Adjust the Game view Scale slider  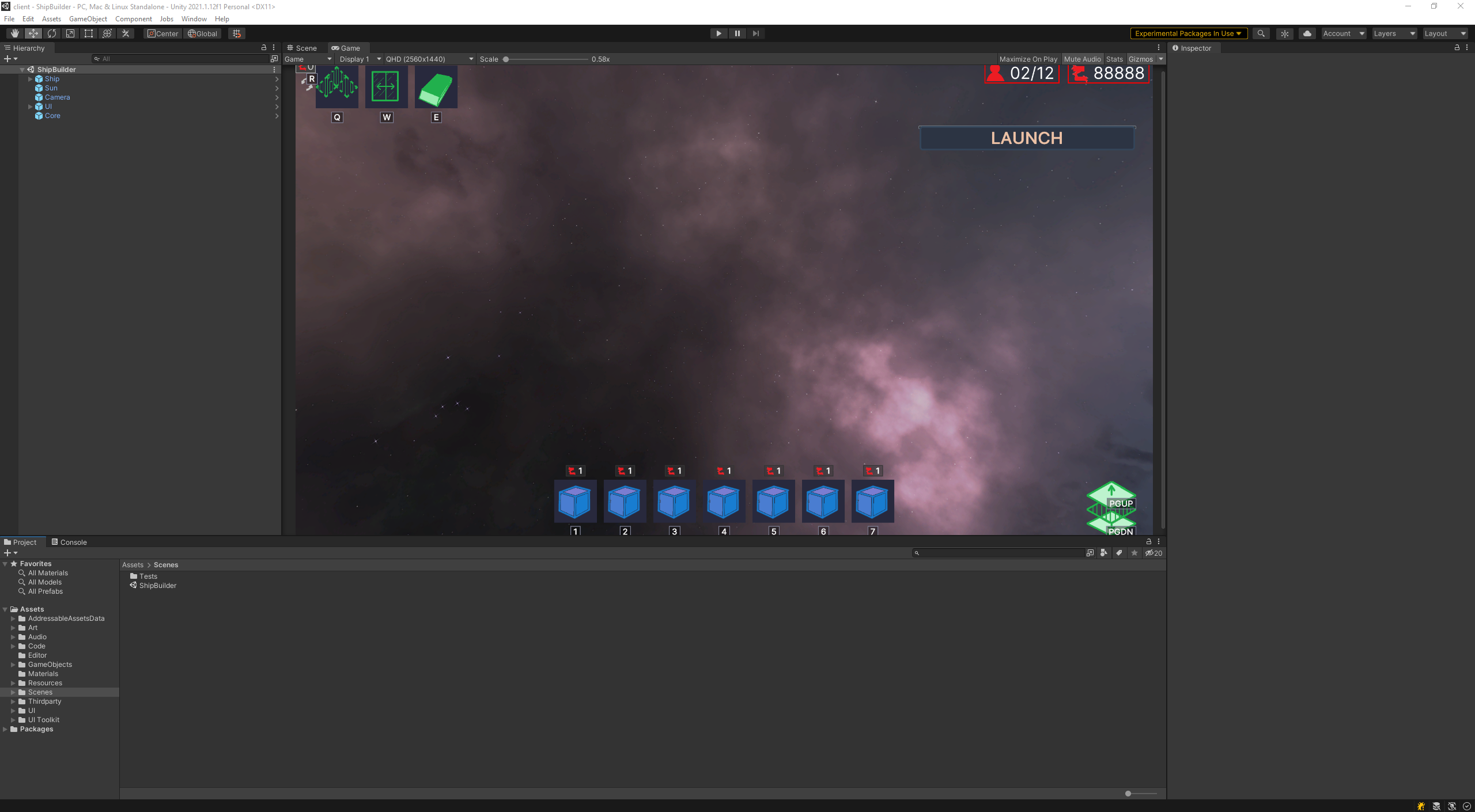546,59
